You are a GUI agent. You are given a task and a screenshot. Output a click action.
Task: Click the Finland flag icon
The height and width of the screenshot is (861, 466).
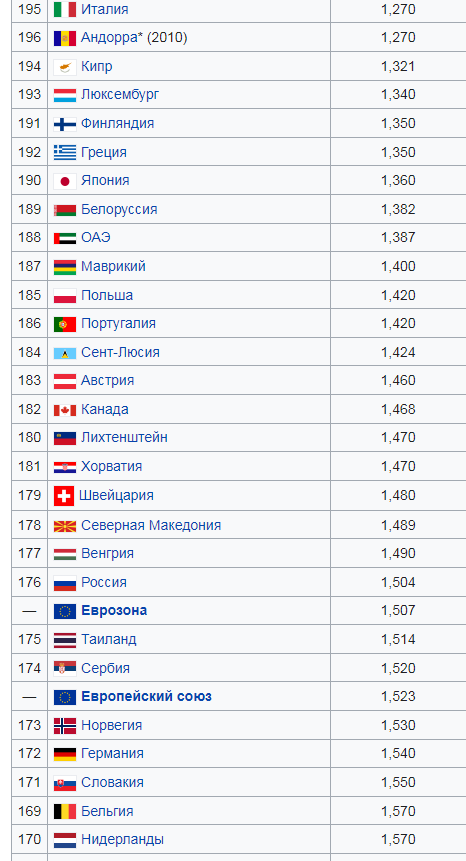65,124
